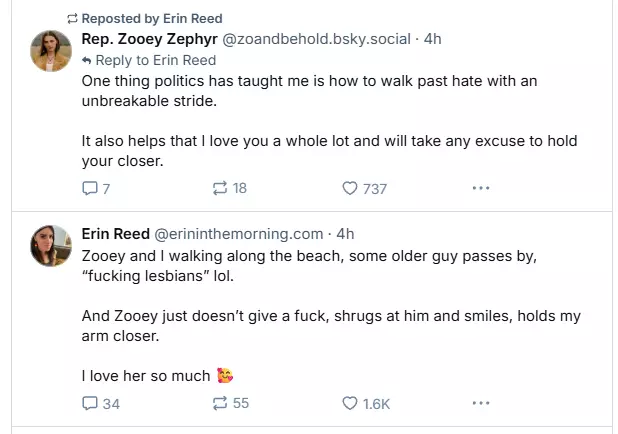The height and width of the screenshot is (434, 618).
Task: Click Erin Reed's display name
Action: (115, 234)
